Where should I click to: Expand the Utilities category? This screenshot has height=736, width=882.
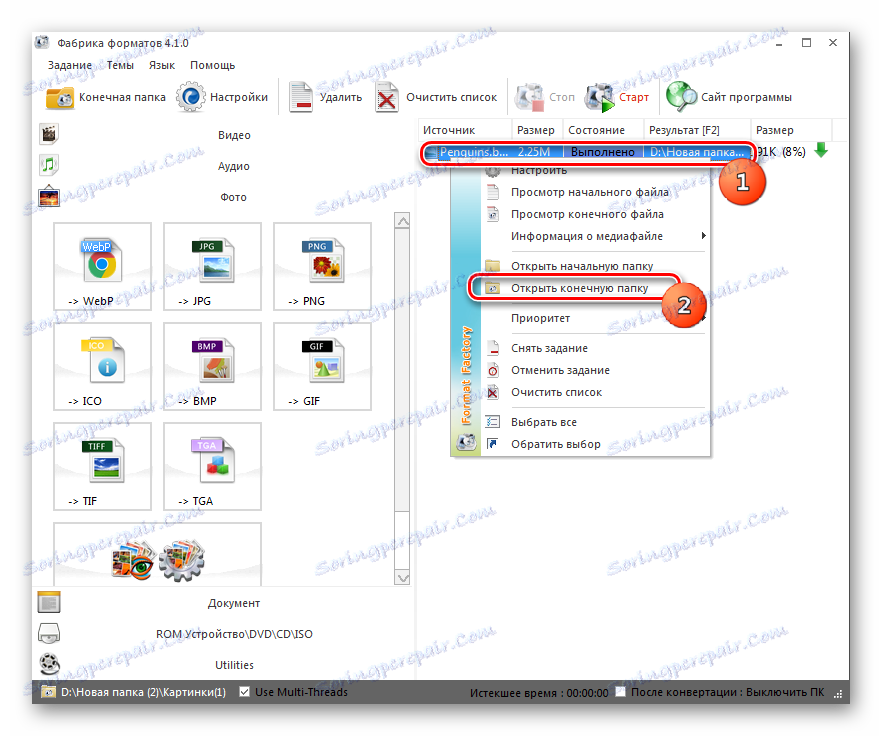point(234,665)
